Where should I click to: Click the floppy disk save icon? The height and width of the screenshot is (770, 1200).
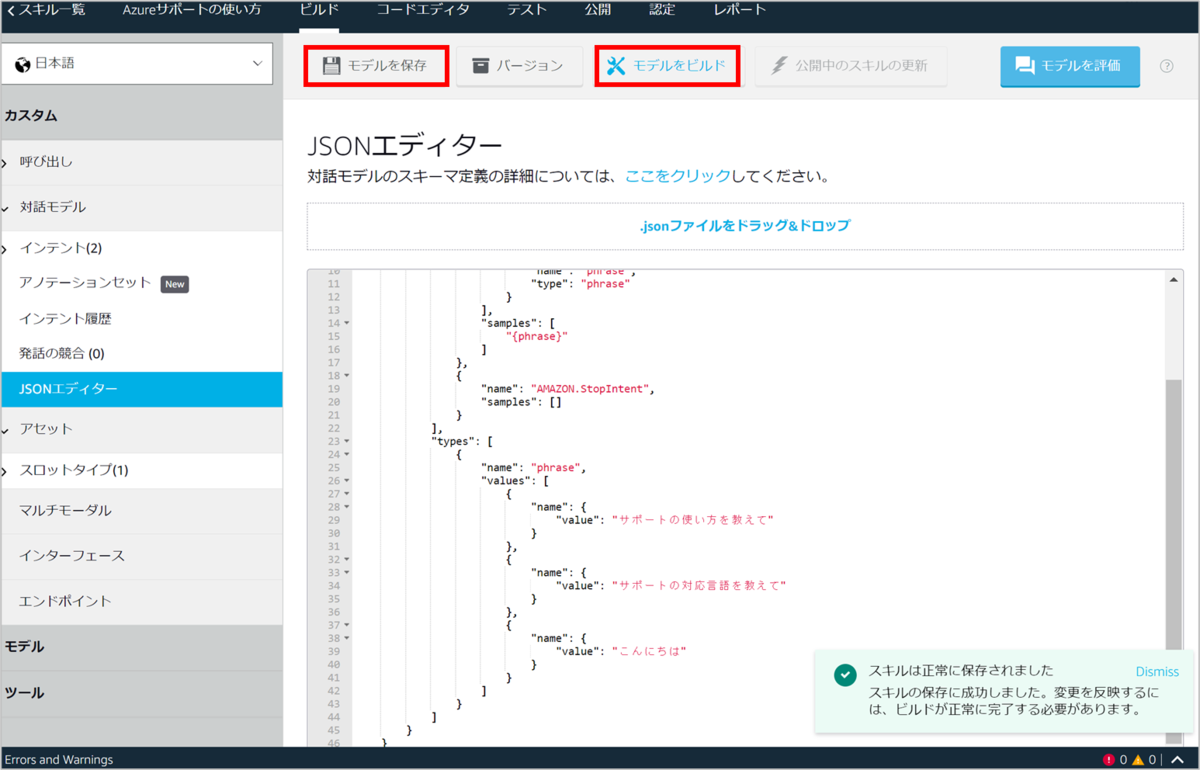[331, 66]
